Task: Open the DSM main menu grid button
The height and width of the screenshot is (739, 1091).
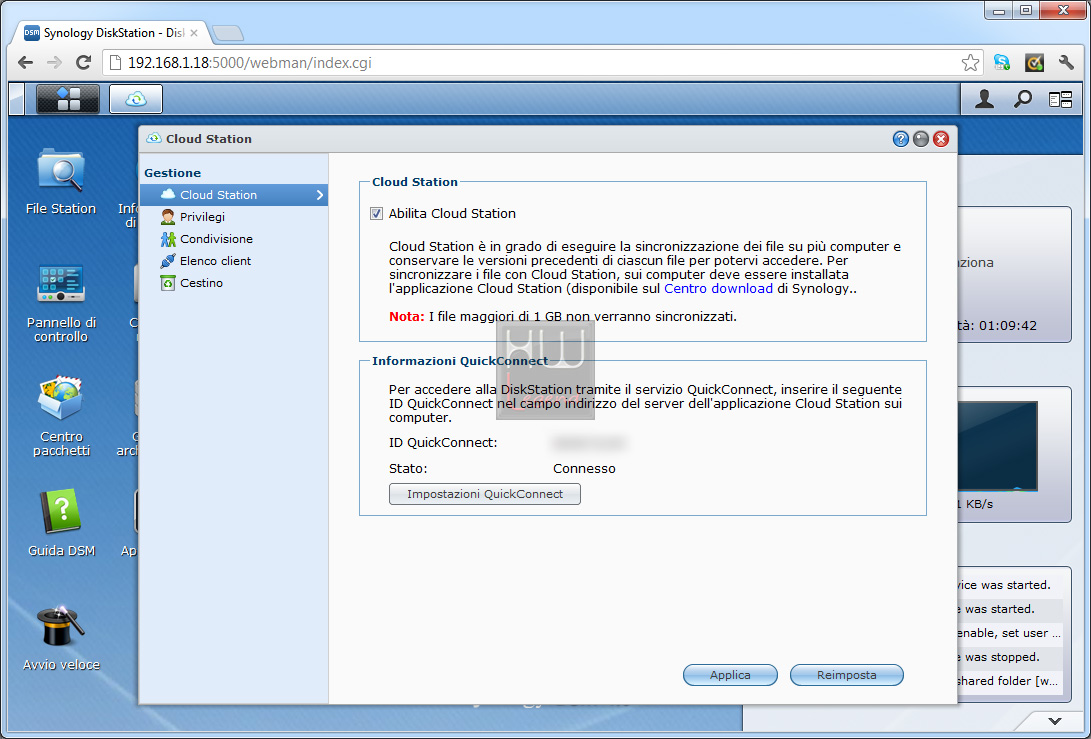Action: pyautogui.click(x=68, y=99)
